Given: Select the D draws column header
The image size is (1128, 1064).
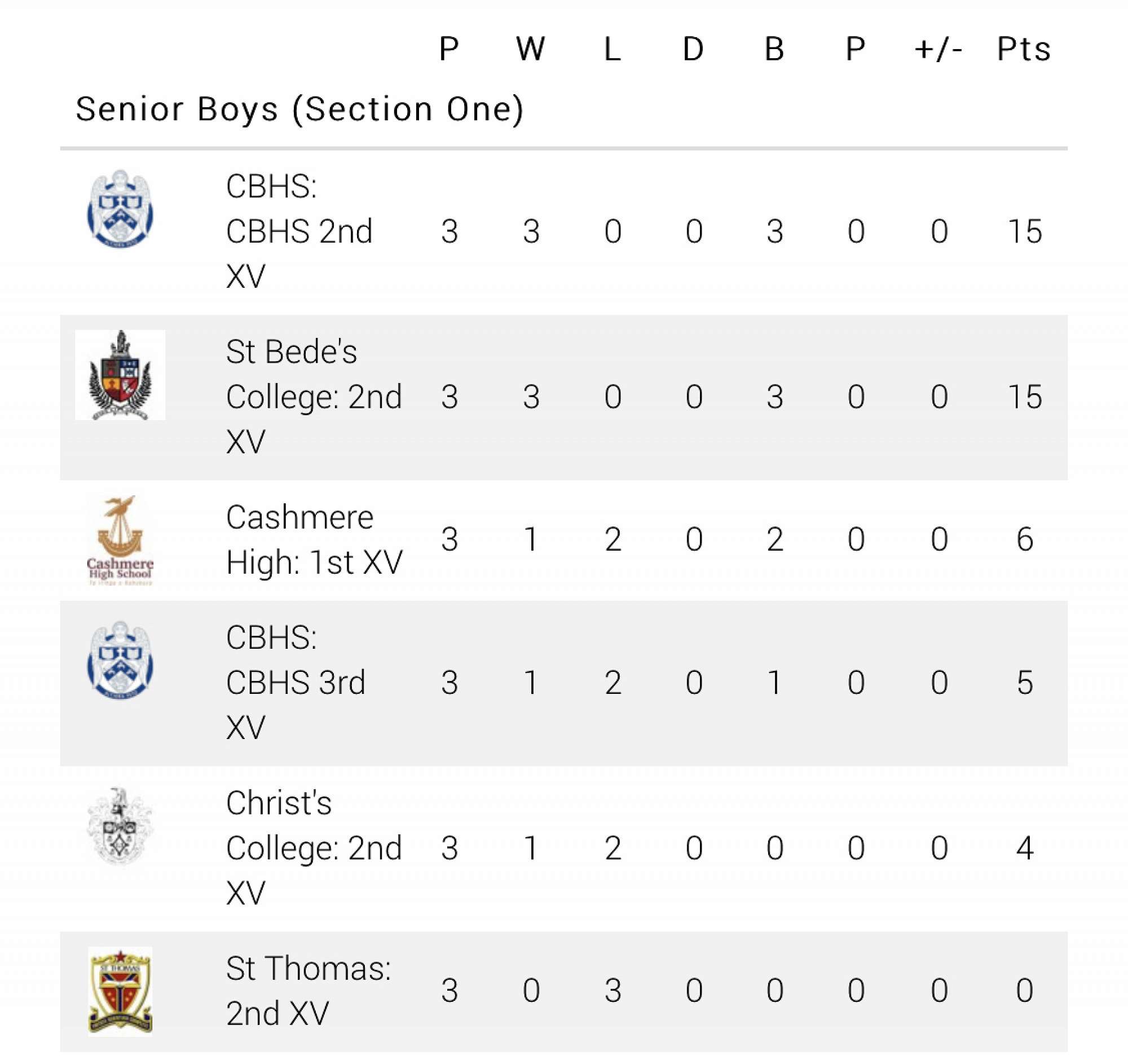Looking at the screenshot, I should (693, 49).
